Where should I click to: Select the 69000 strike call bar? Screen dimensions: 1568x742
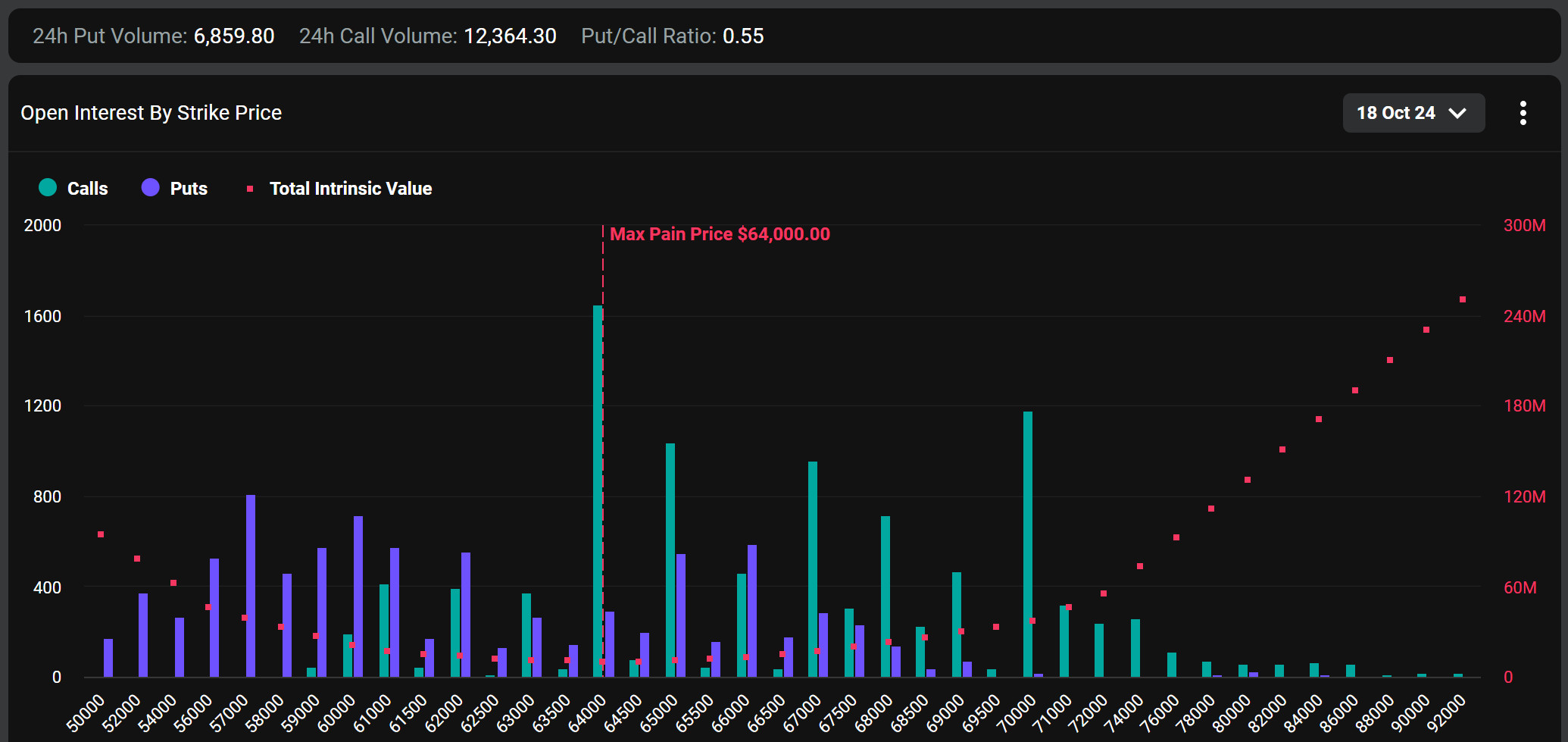(957, 625)
